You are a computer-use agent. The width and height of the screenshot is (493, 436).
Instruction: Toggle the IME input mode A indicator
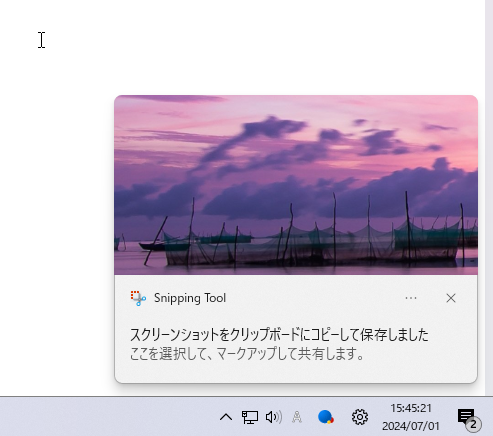coord(297,417)
